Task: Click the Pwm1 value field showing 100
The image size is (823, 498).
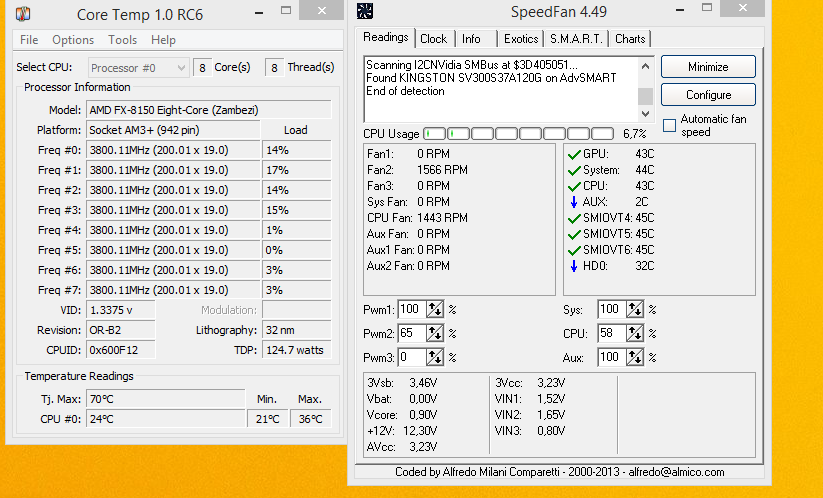Action: (x=413, y=310)
